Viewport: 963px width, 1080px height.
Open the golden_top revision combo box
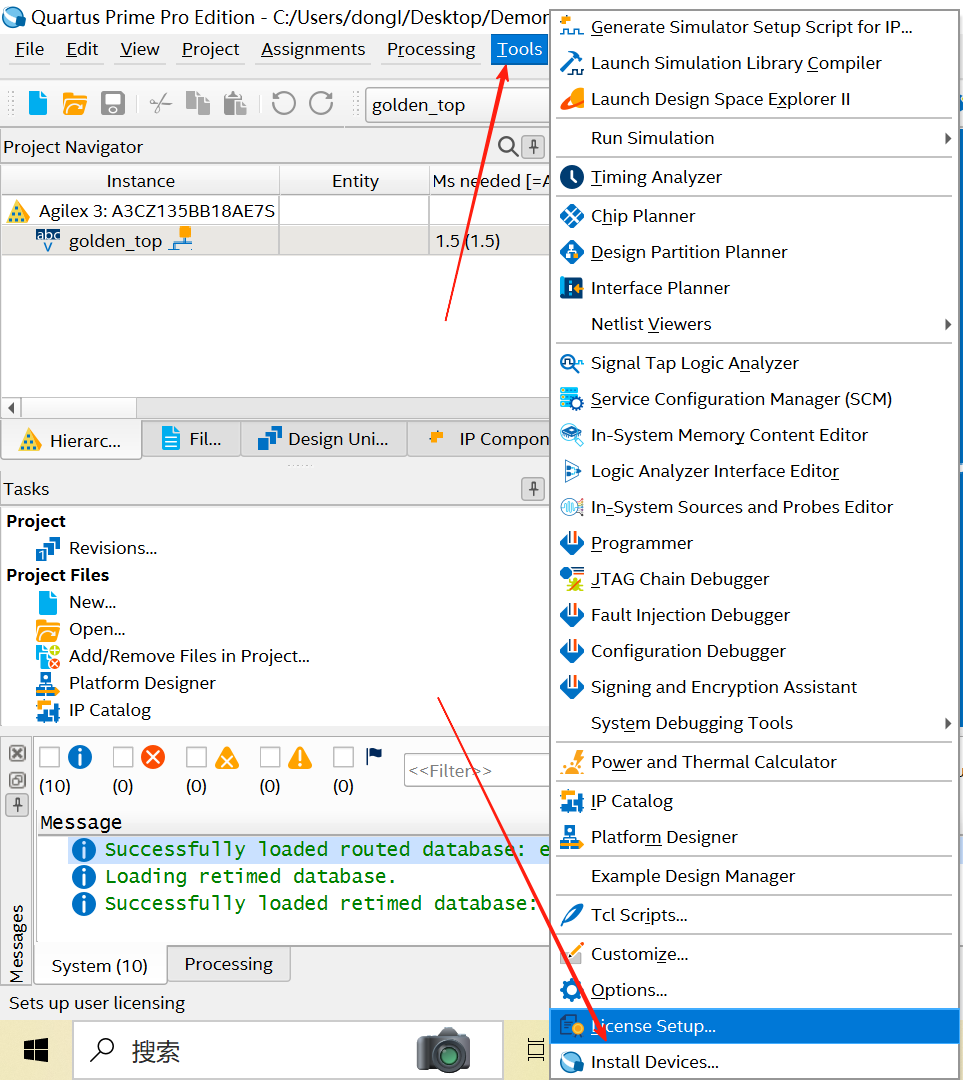pos(457,105)
